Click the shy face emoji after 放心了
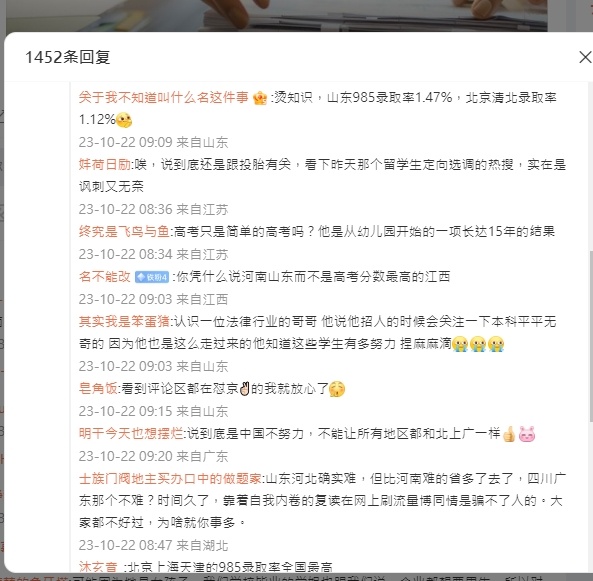Viewport: 593px width, 581px height. pos(337,389)
